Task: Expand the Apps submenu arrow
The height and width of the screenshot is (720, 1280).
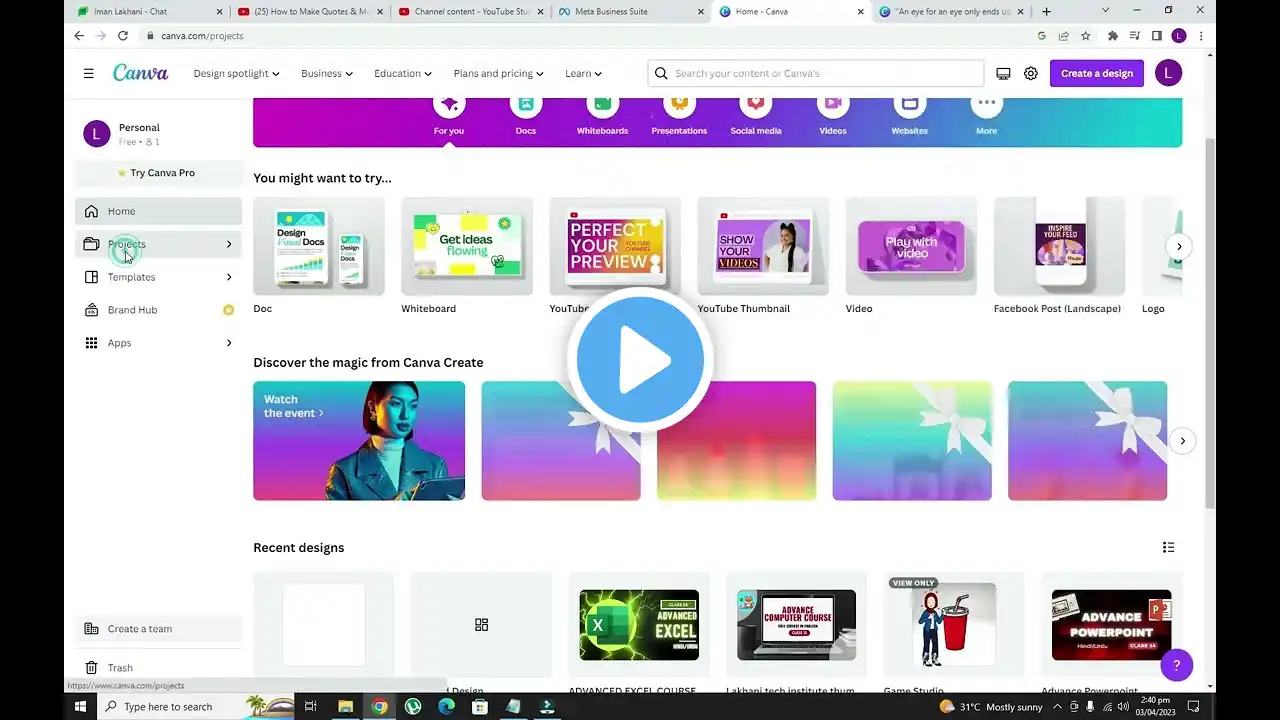Action: coord(228,343)
